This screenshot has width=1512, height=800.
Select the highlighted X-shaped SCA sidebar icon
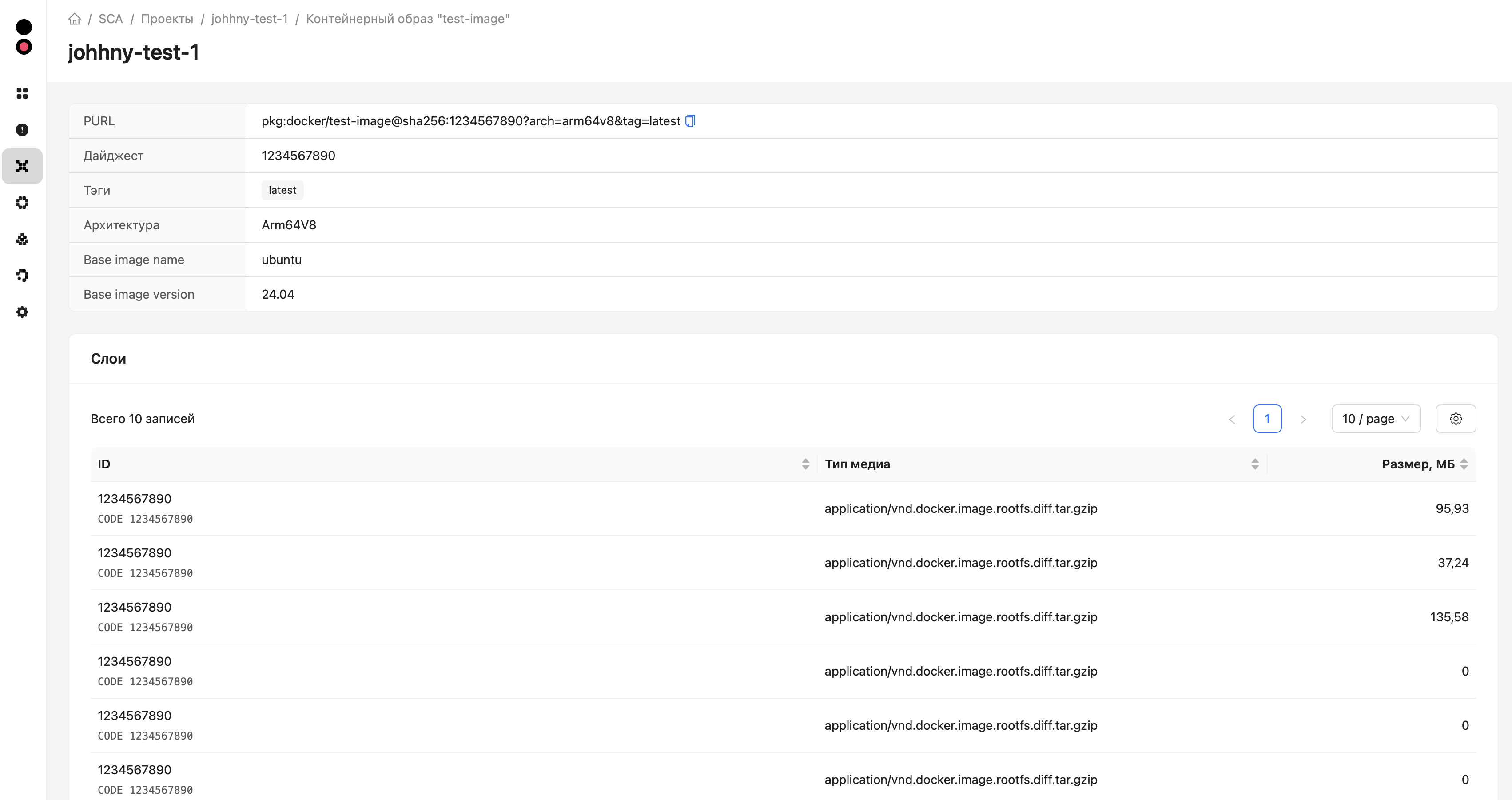point(22,166)
